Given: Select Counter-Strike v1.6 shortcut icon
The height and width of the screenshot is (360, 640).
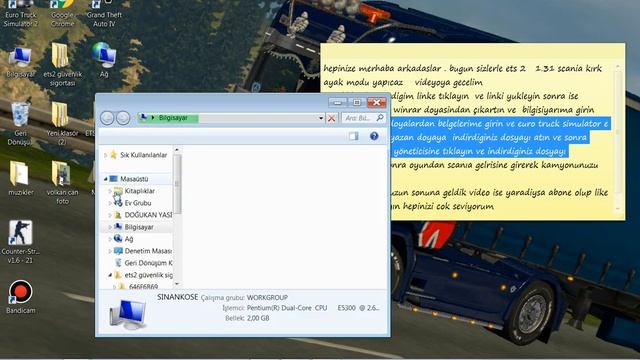Looking at the screenshot, I should pos(20,242).
